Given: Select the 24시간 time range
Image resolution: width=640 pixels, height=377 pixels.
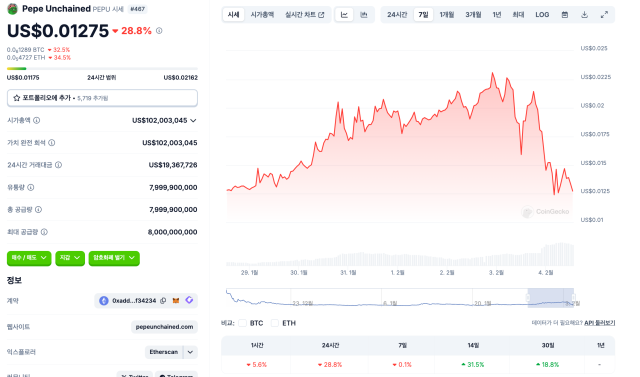Looking at the screenshot, I should click(x=397, y=15).
